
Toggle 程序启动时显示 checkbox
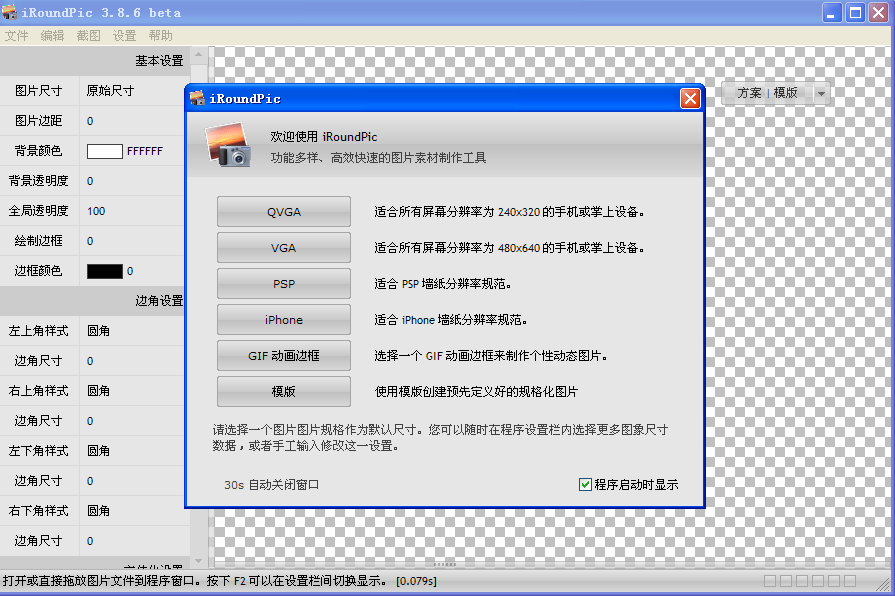point(585,485)
